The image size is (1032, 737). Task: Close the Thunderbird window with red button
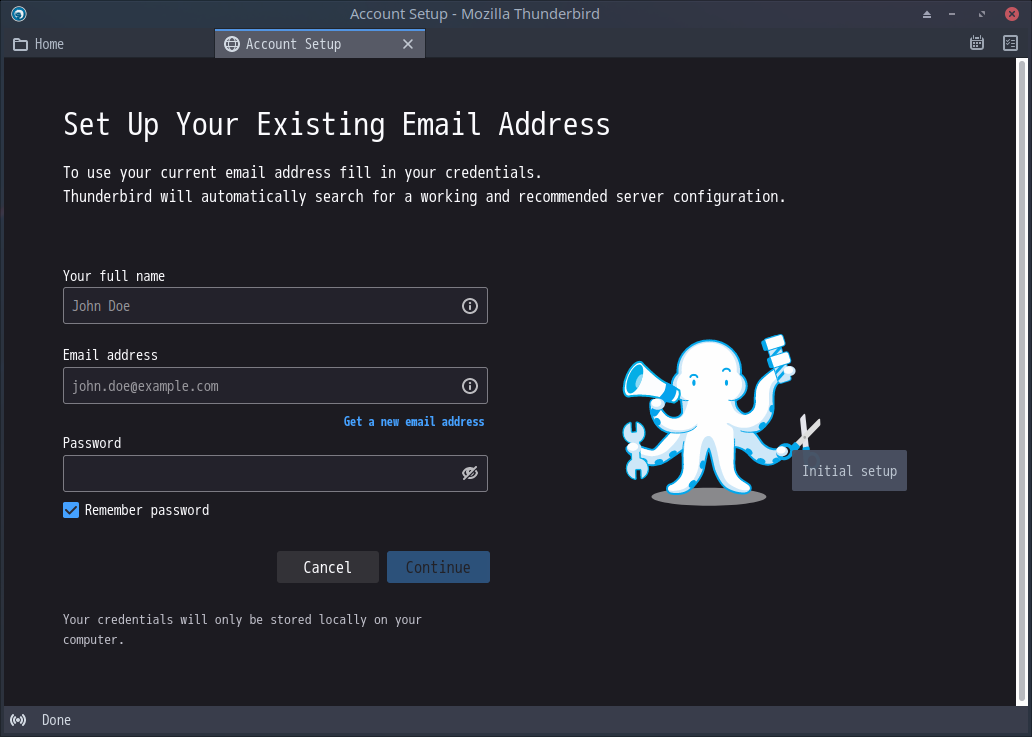coord(1012,14)
